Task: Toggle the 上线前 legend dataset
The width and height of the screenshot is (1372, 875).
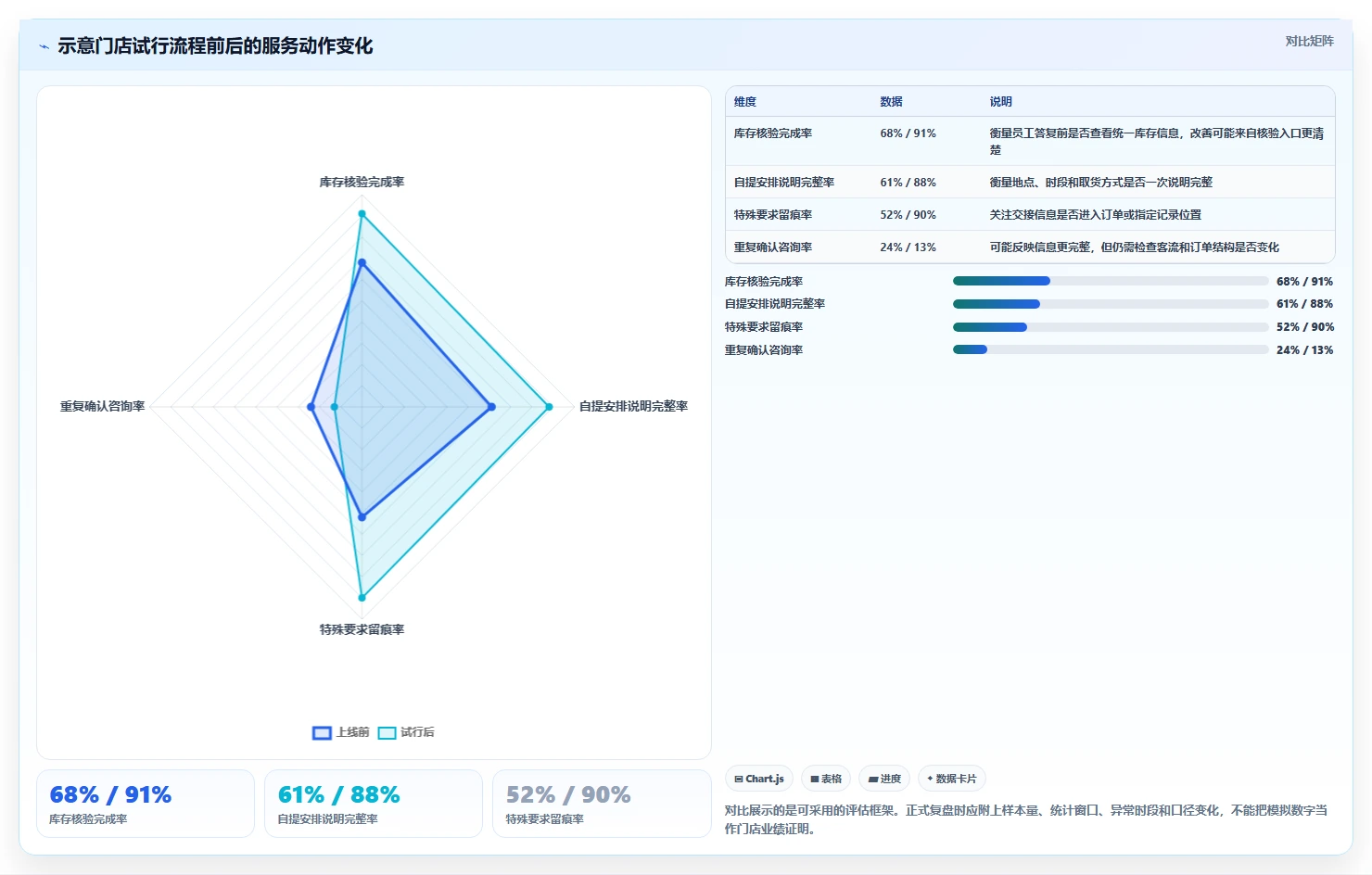Action: (340, 732)
